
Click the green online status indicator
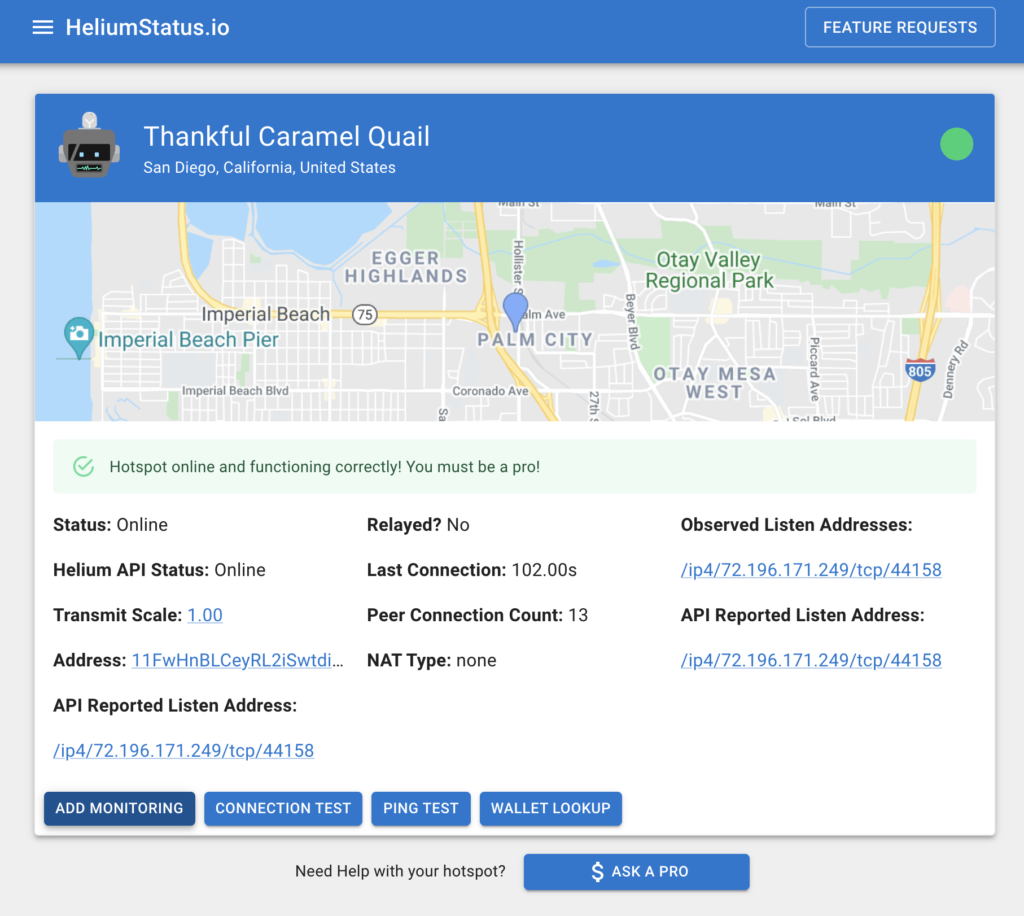(956, 145)
